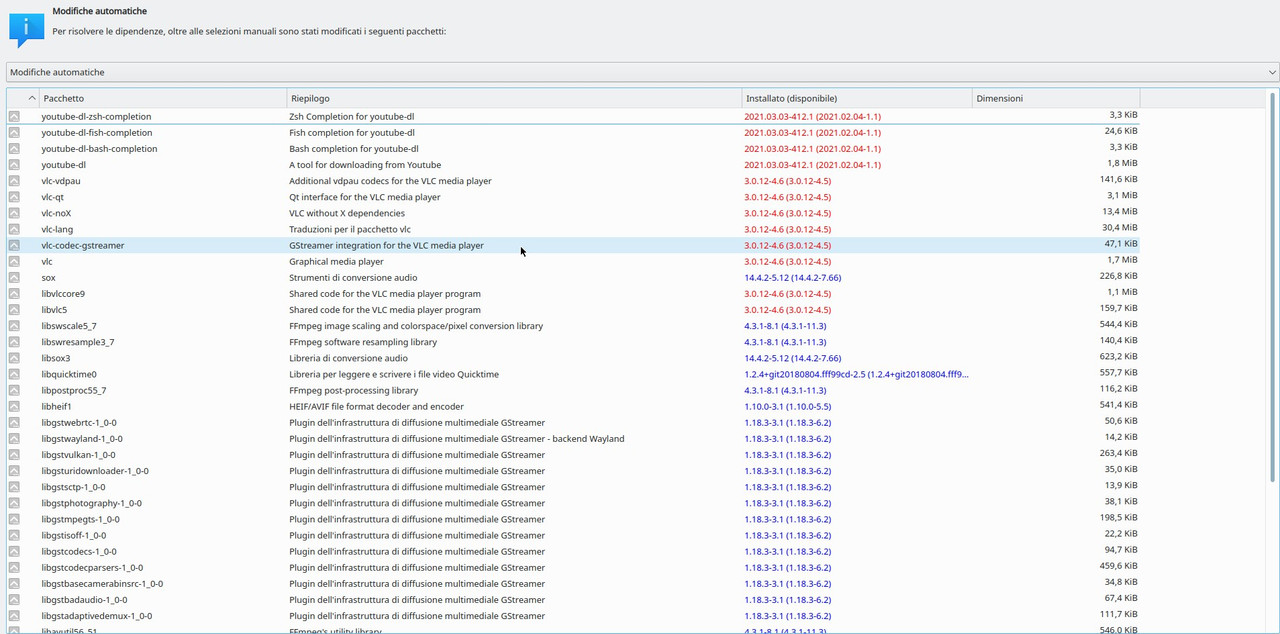Click status icon of youtube-dl-zsh-completion row
Screen dimensions: 1280x634
[14, 117]
